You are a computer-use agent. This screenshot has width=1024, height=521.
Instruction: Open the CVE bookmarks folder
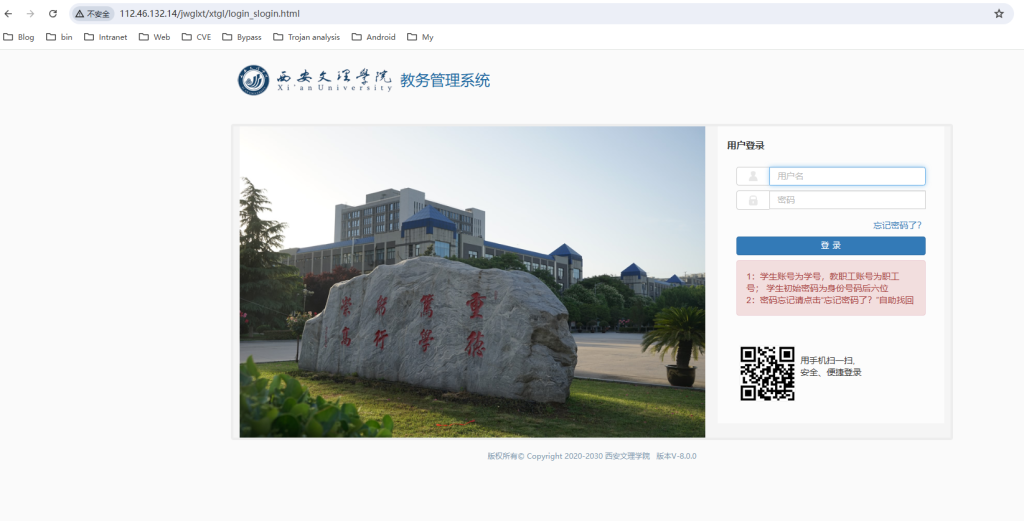pos(196,37)
